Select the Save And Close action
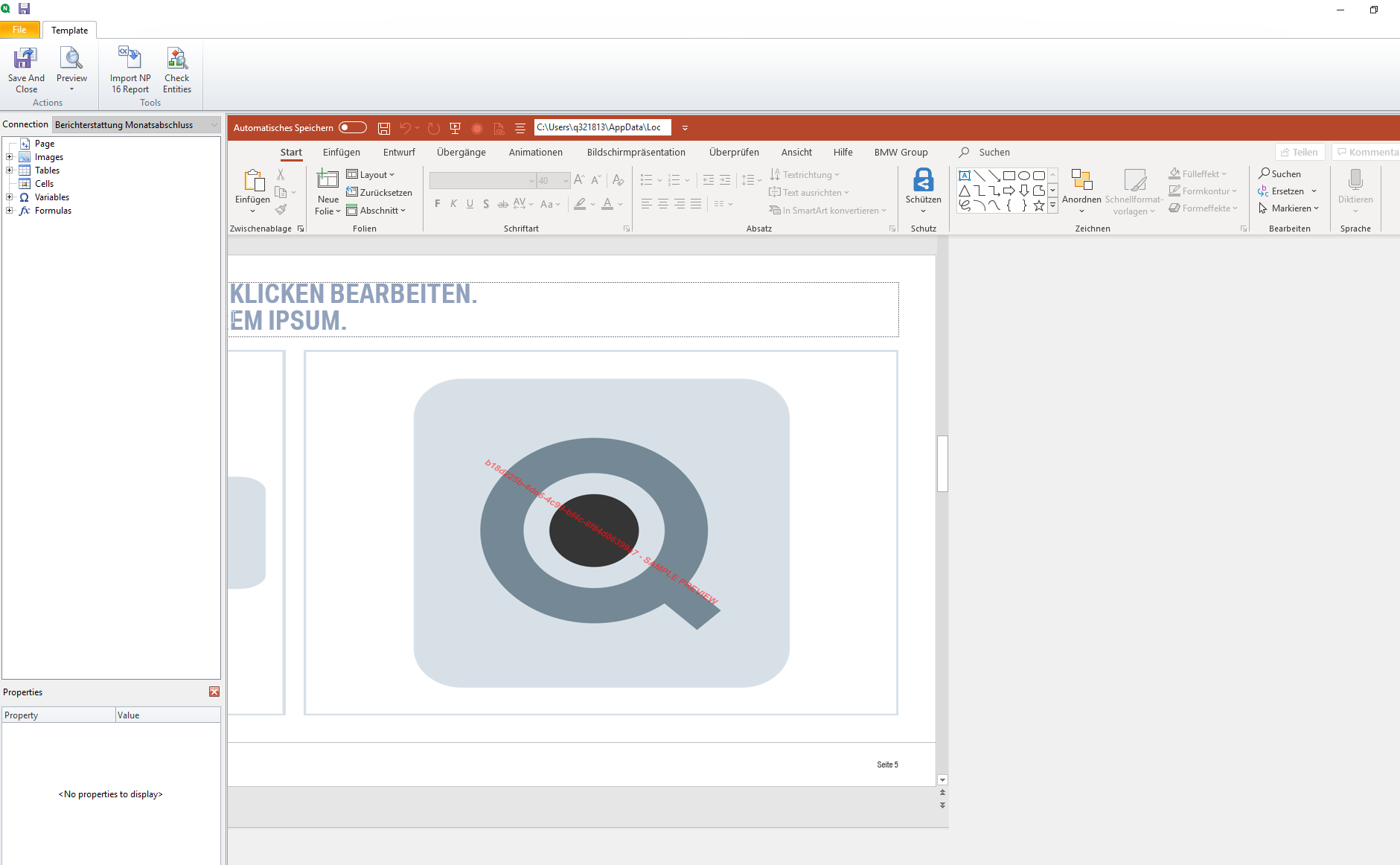The width and height of the screenshot is (1400, 865). pyautogui.click(x=25, y=71)
